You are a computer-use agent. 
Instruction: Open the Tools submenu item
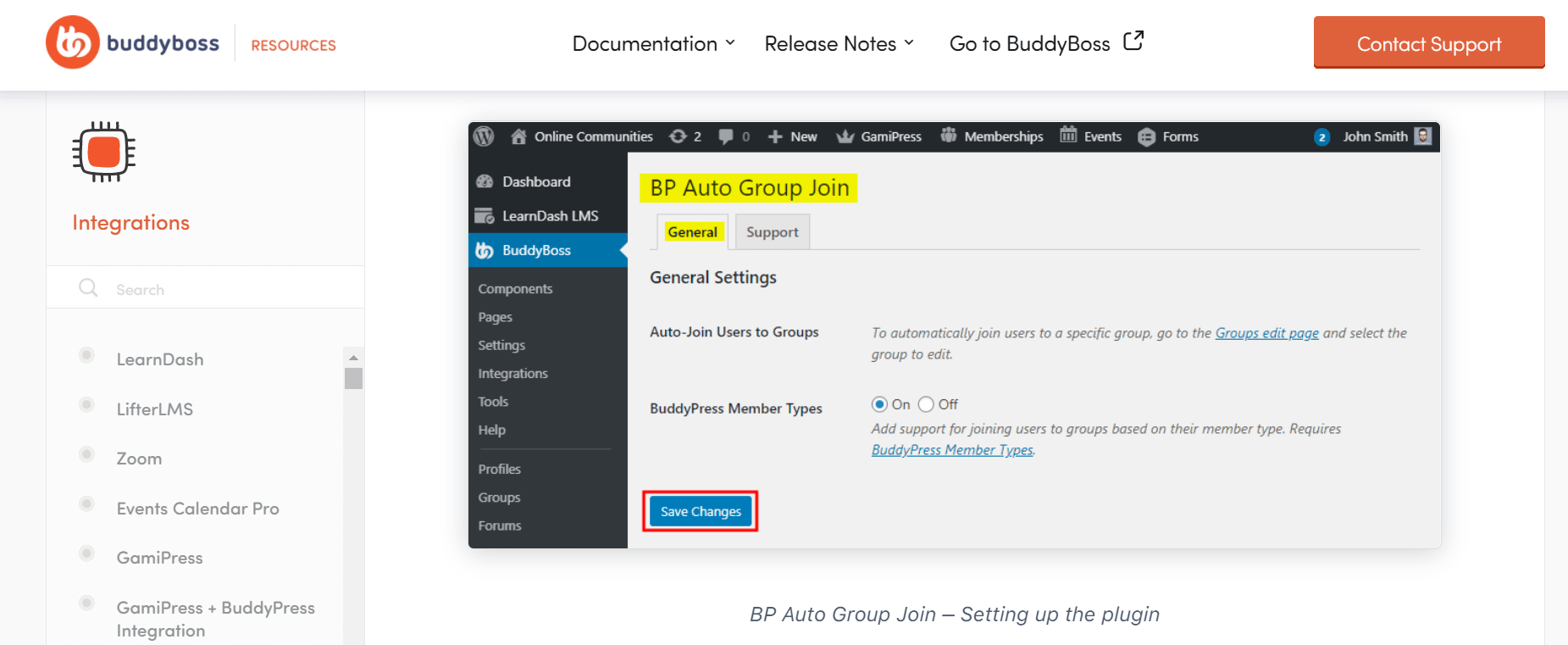click(x=493, y=402)
